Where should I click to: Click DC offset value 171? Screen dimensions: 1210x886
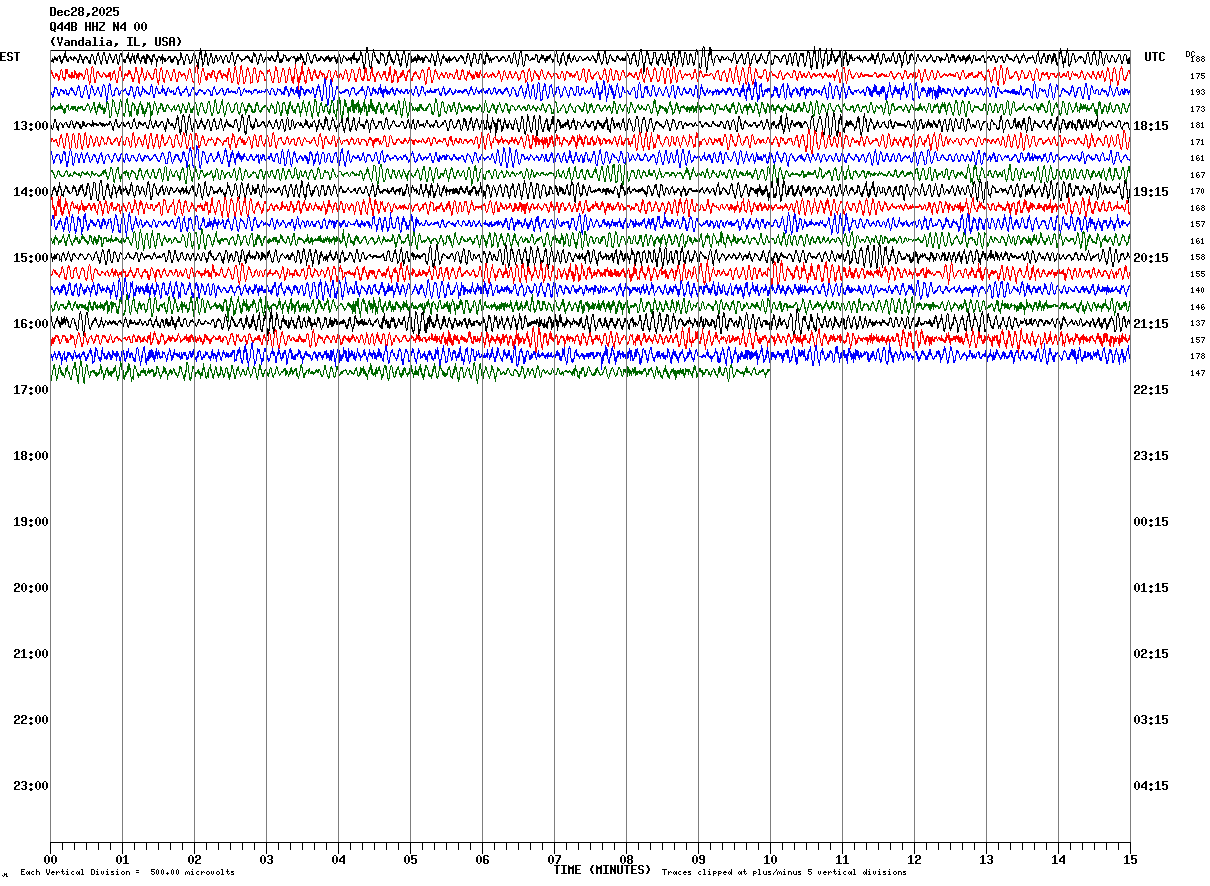tap(1197, 142)
